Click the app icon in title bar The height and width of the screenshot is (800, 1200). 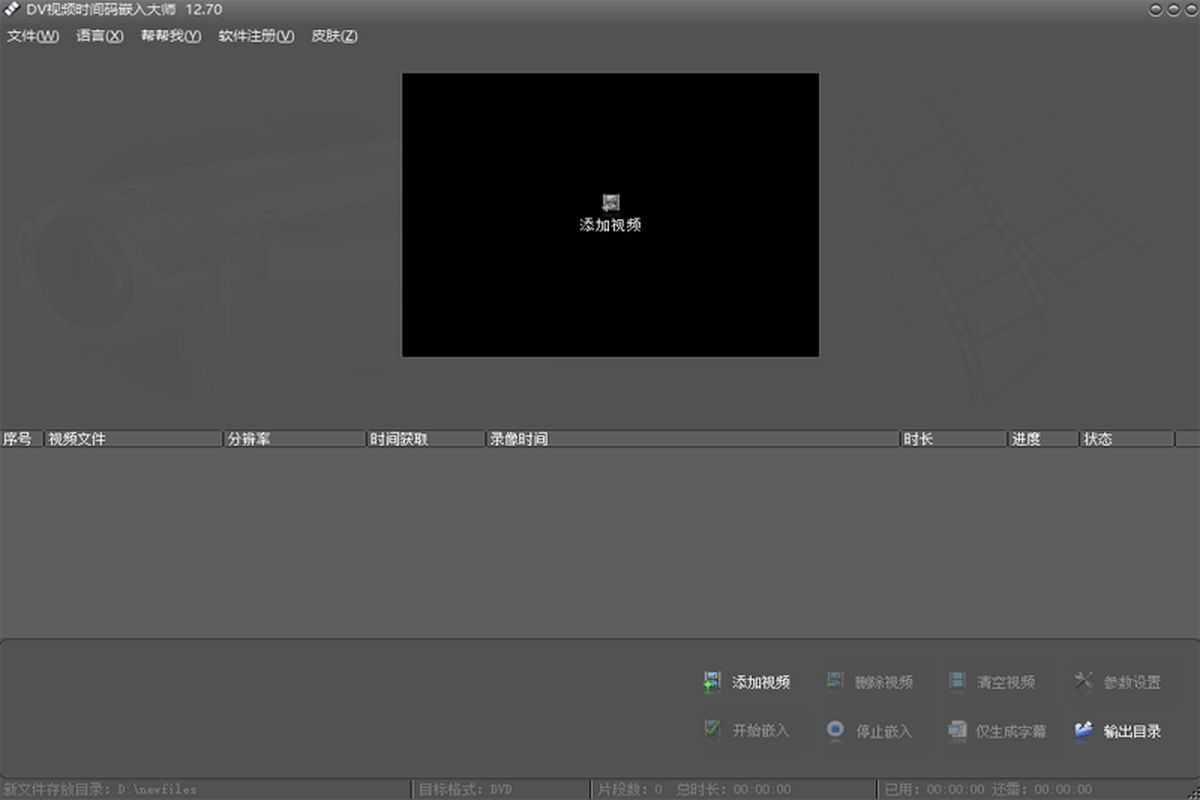12,10
